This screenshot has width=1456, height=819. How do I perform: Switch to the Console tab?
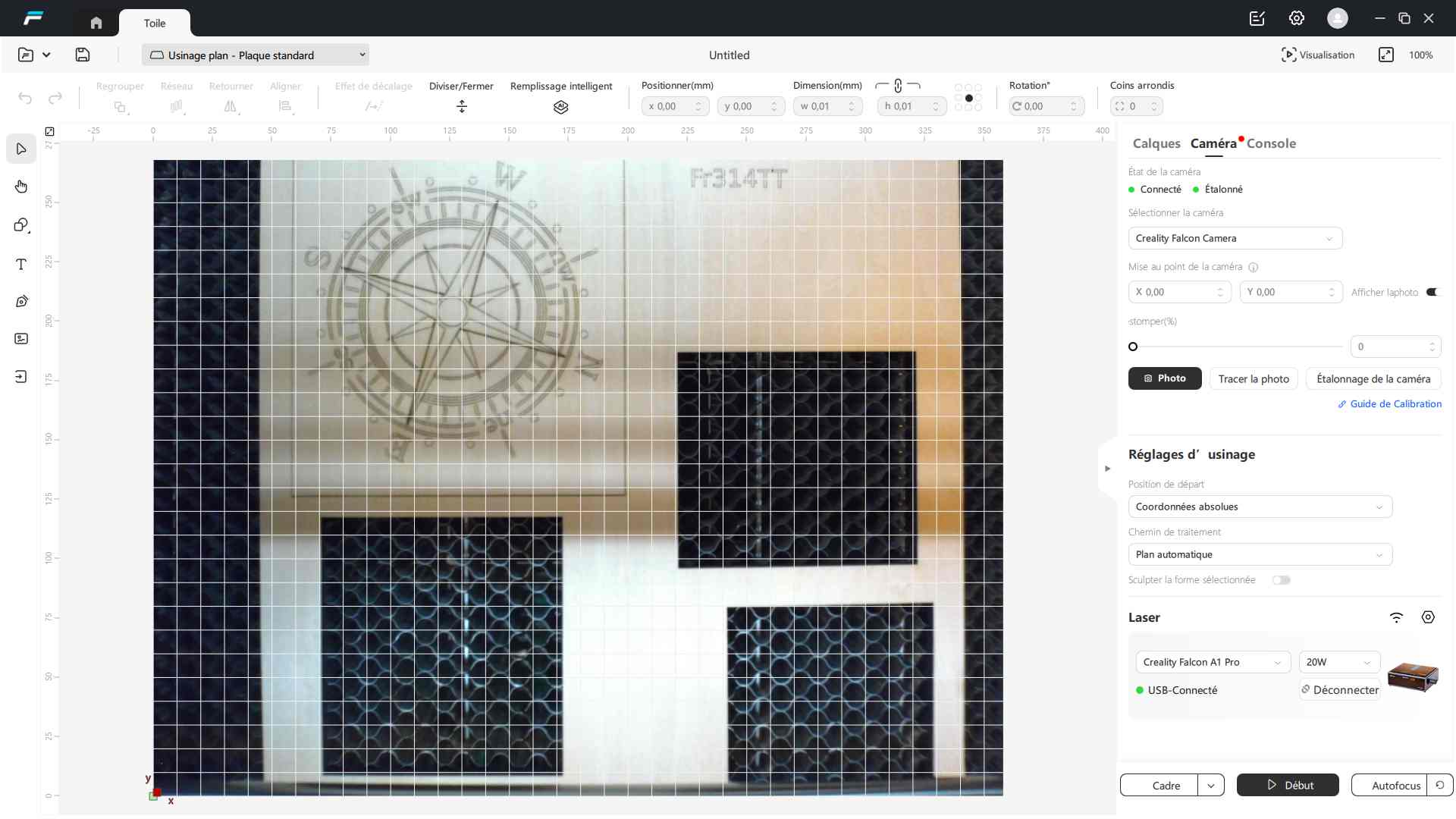(x=1272, y=143)
